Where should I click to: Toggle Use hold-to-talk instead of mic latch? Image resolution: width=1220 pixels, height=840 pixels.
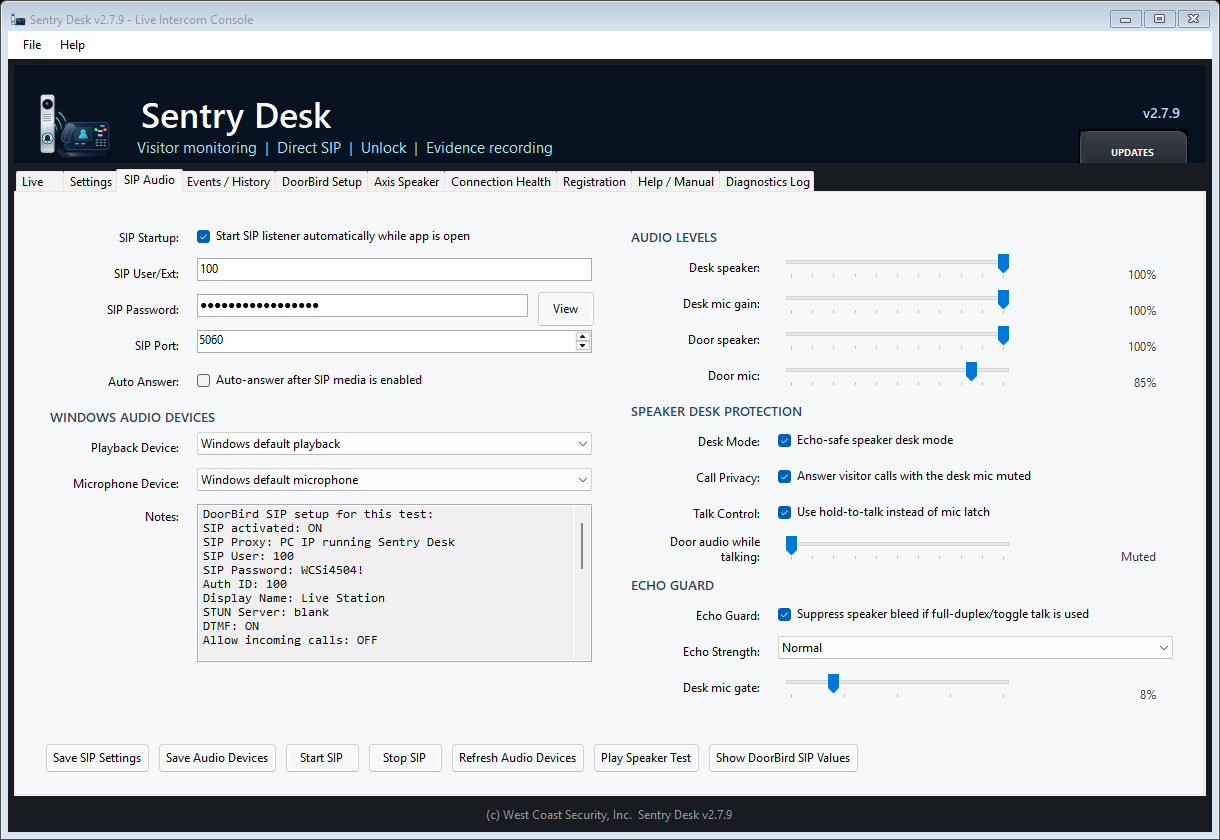[x=785, y=512]
